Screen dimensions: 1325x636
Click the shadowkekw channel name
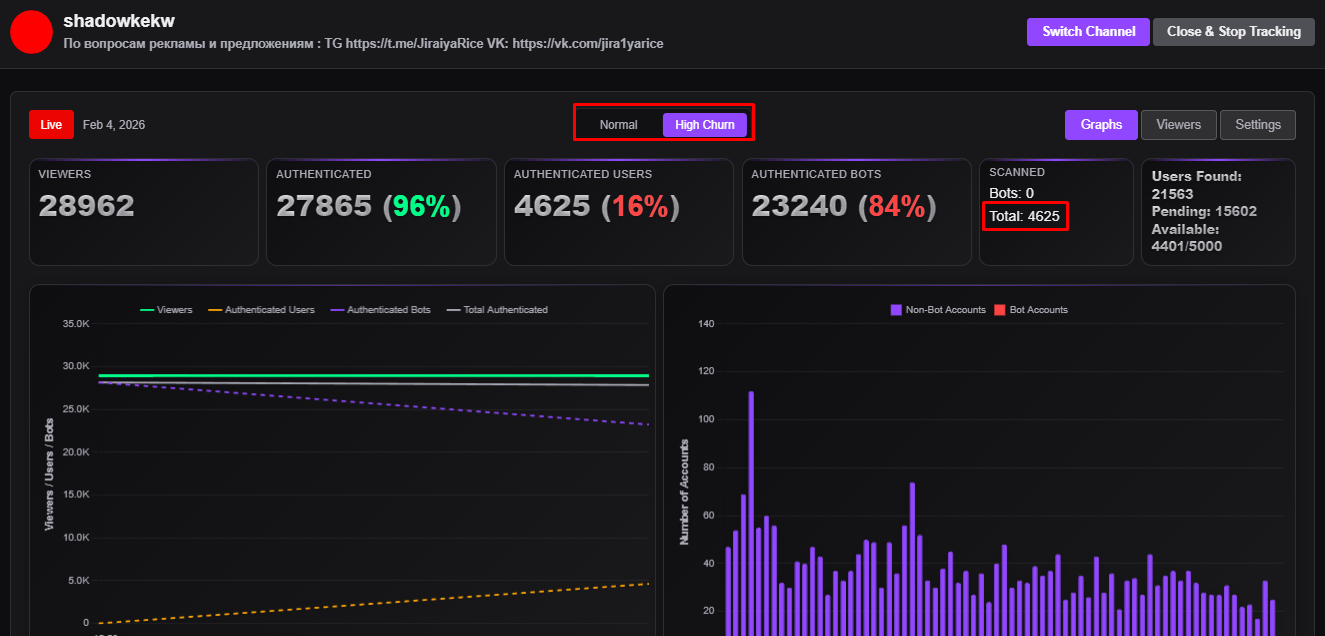(119, 21)
